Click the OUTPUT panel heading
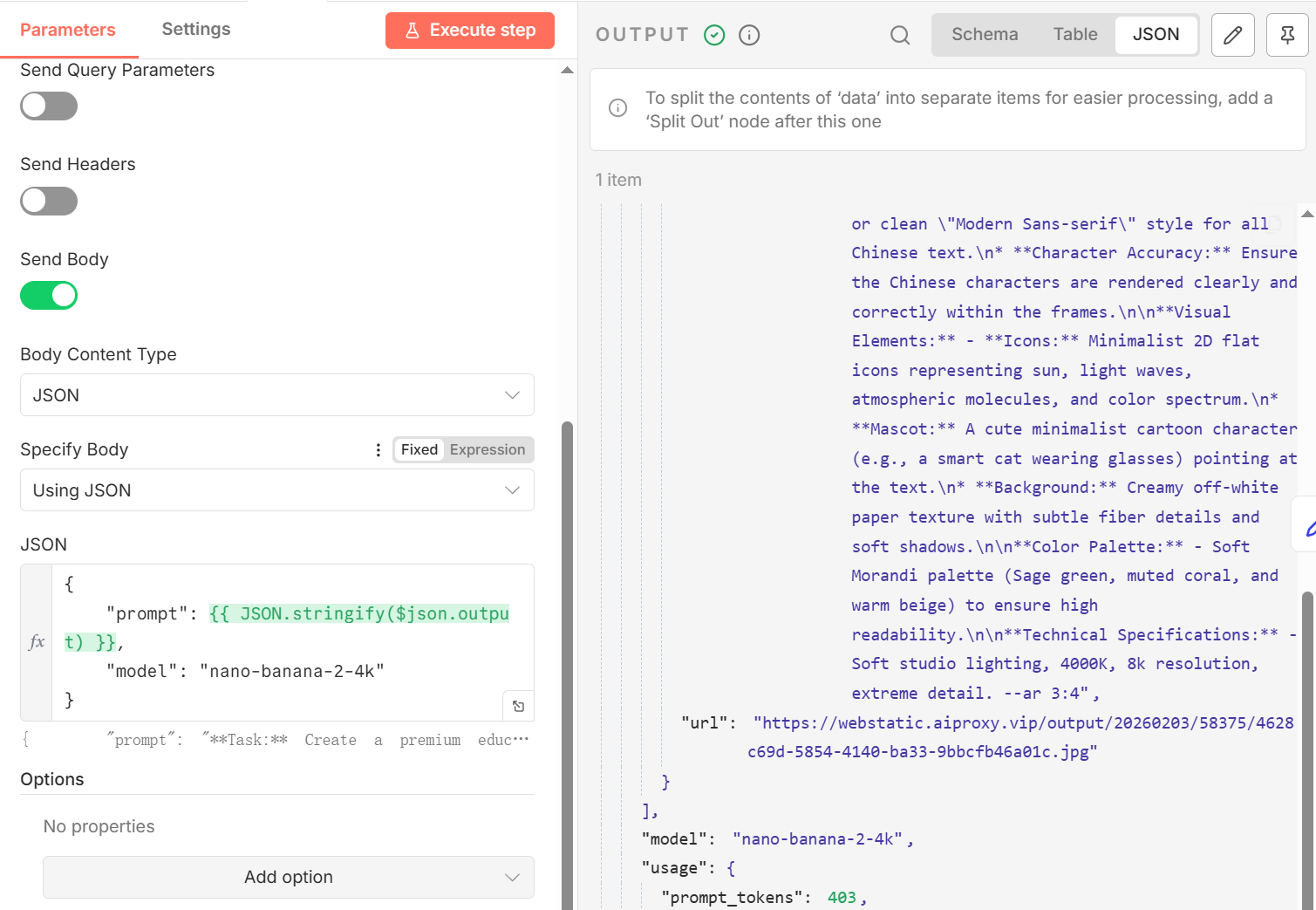Viewport: 1316px width, 910px height. 643,35
